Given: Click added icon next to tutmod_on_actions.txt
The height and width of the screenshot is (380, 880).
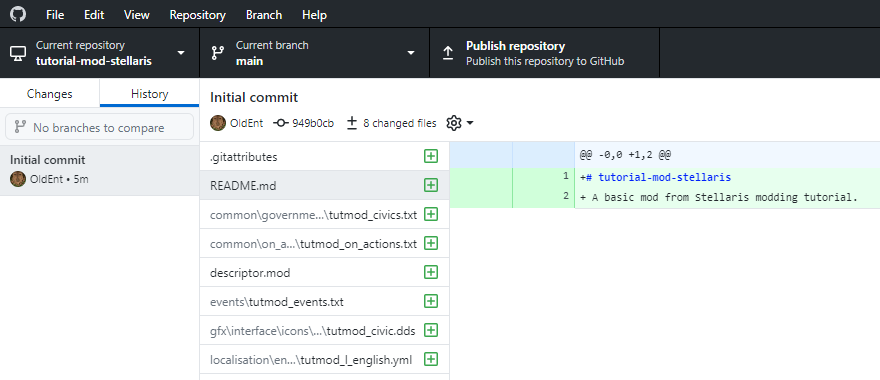Looking at the screenshot, I should [x=430, y=243].
